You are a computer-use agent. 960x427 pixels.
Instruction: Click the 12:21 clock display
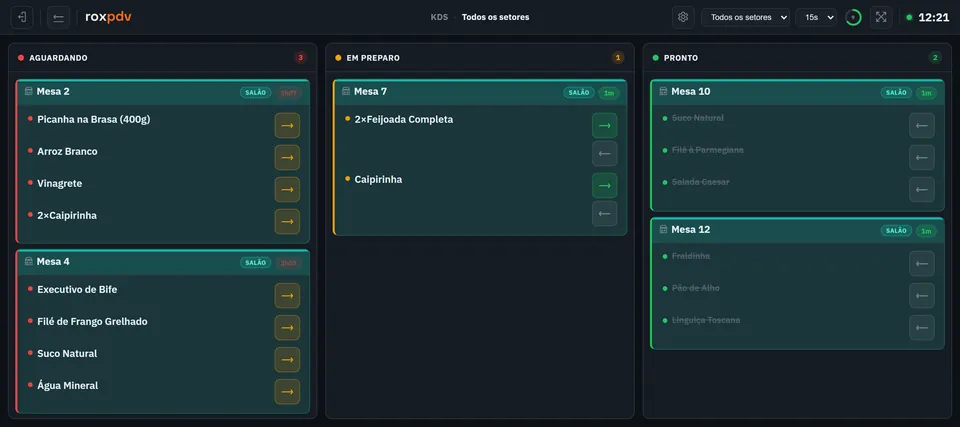[x=934, y=18]
